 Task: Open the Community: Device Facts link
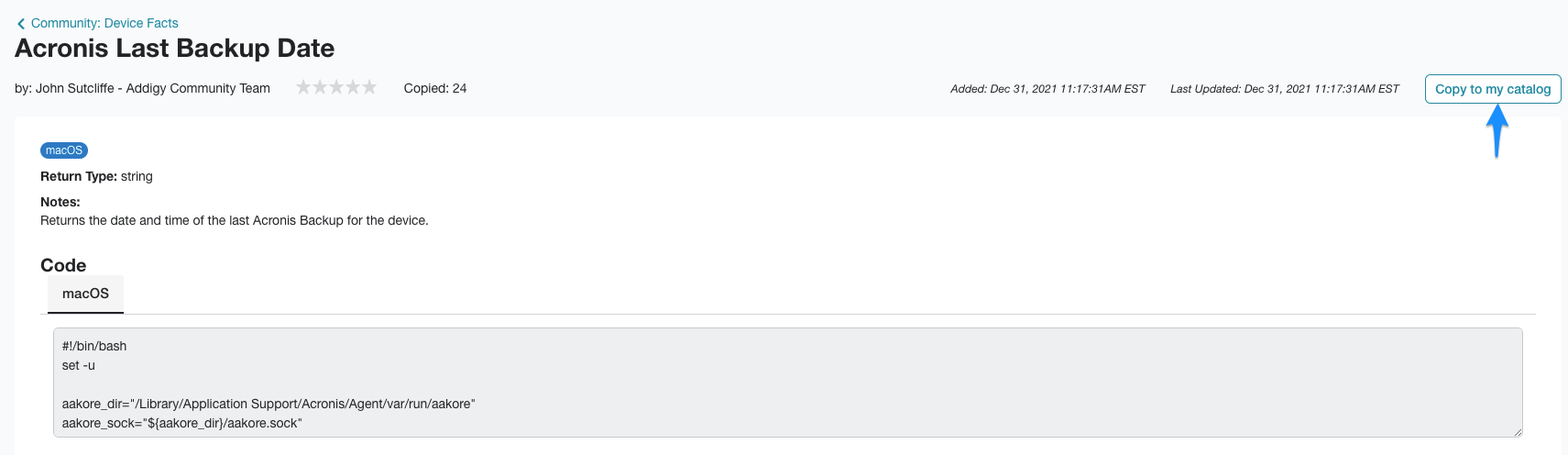104,23
